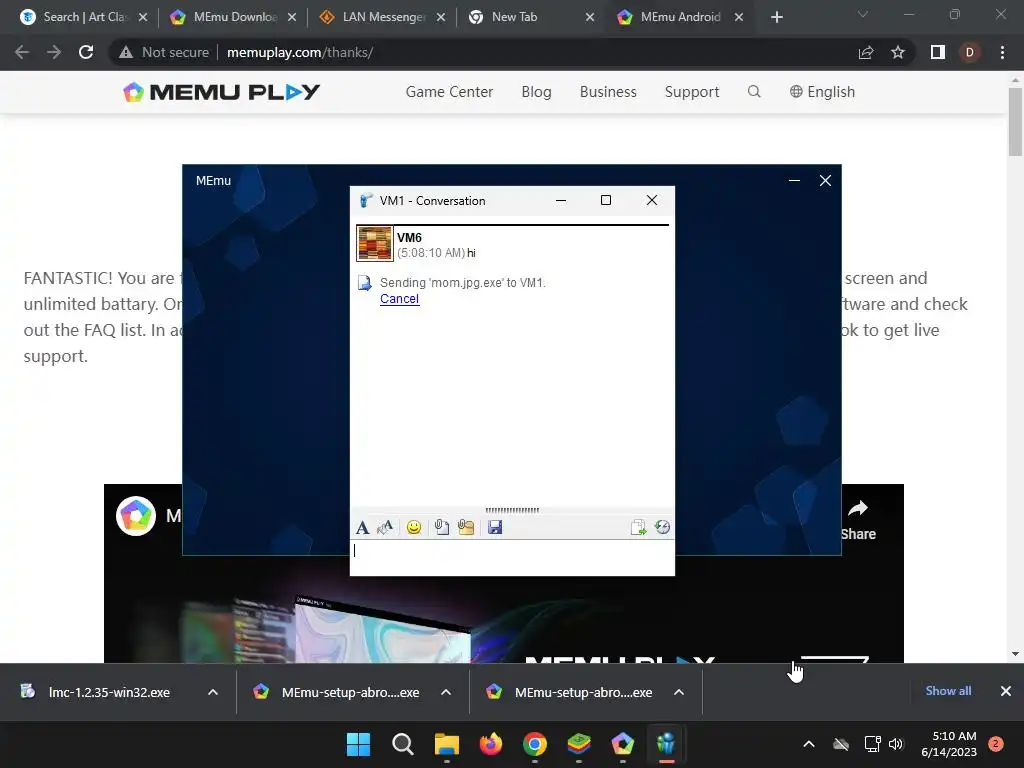Open the font chooser in LAN Messenger toolbar

tap(362, 527)
